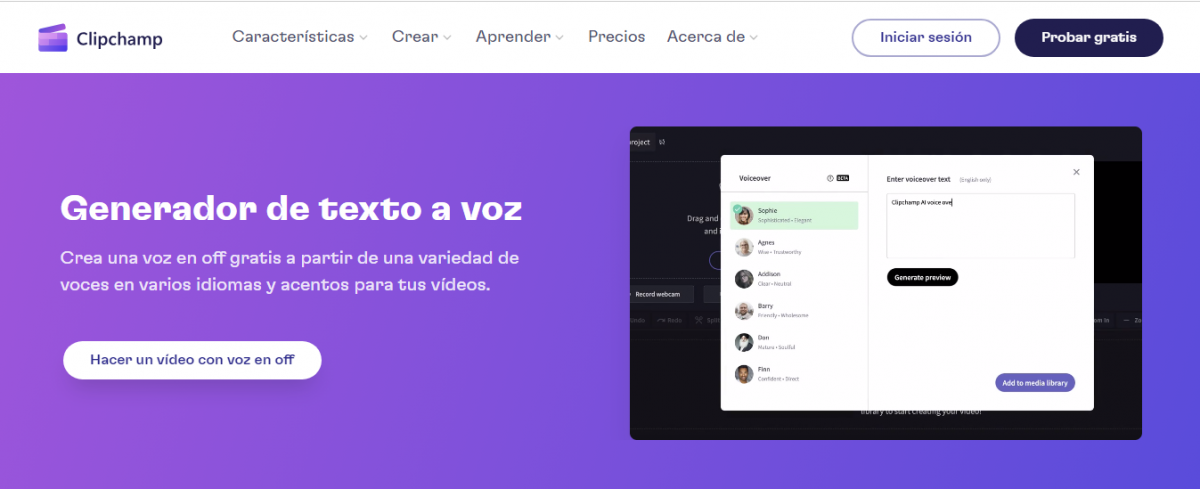Select Barry's voice avatar
The image size is (1200, 489).
744,311
